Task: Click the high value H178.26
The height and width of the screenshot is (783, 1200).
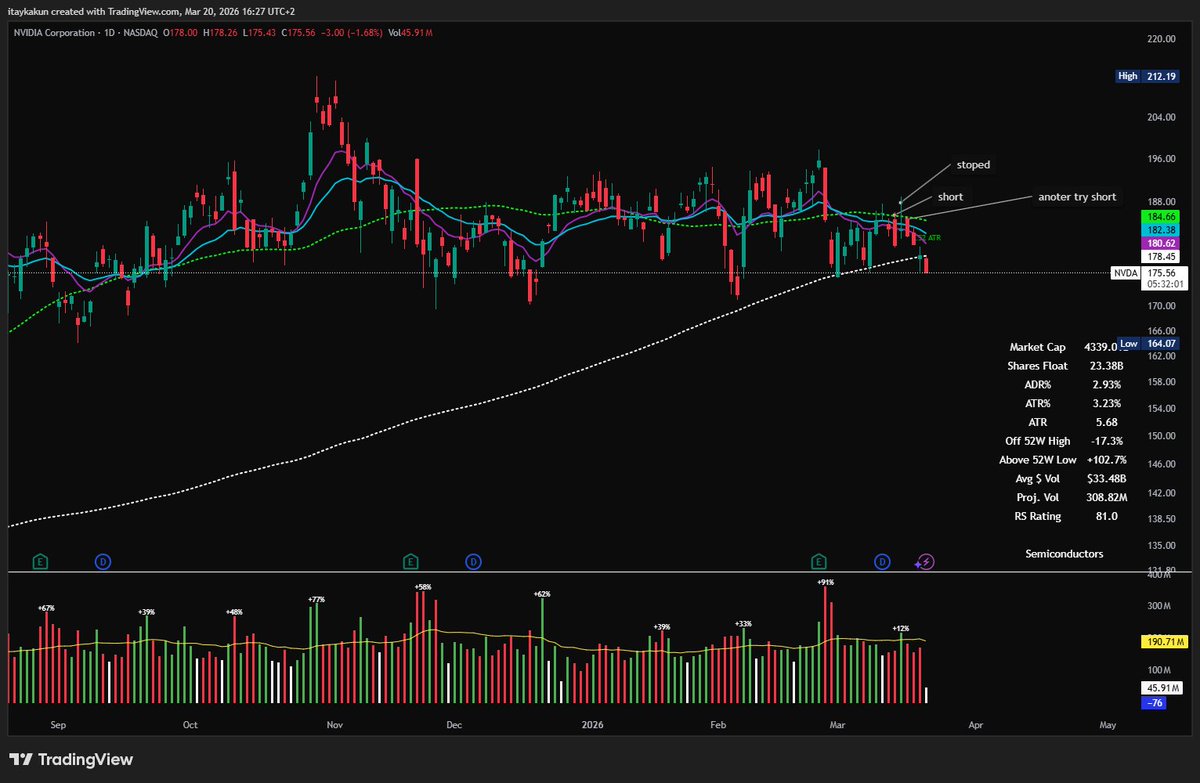Action: click(x=220, y=34)
